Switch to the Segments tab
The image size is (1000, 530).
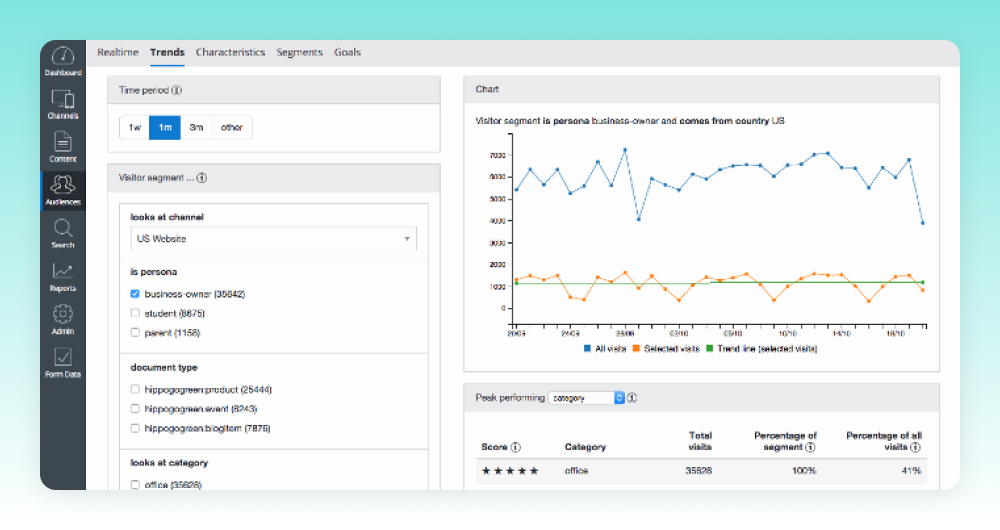299,52
